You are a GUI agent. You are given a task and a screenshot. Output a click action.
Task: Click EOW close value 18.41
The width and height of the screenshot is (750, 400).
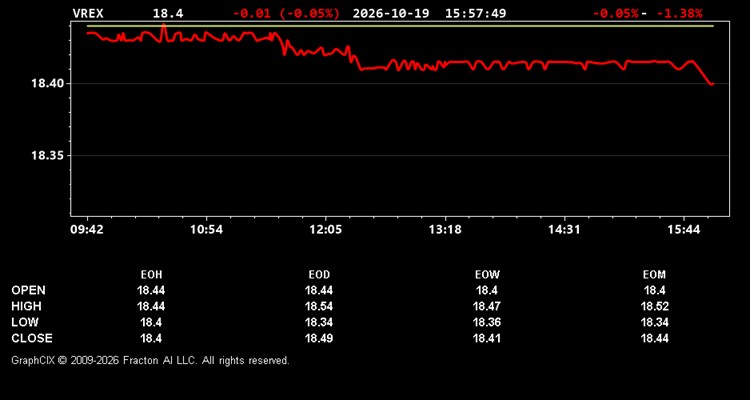tap(487, 338)
